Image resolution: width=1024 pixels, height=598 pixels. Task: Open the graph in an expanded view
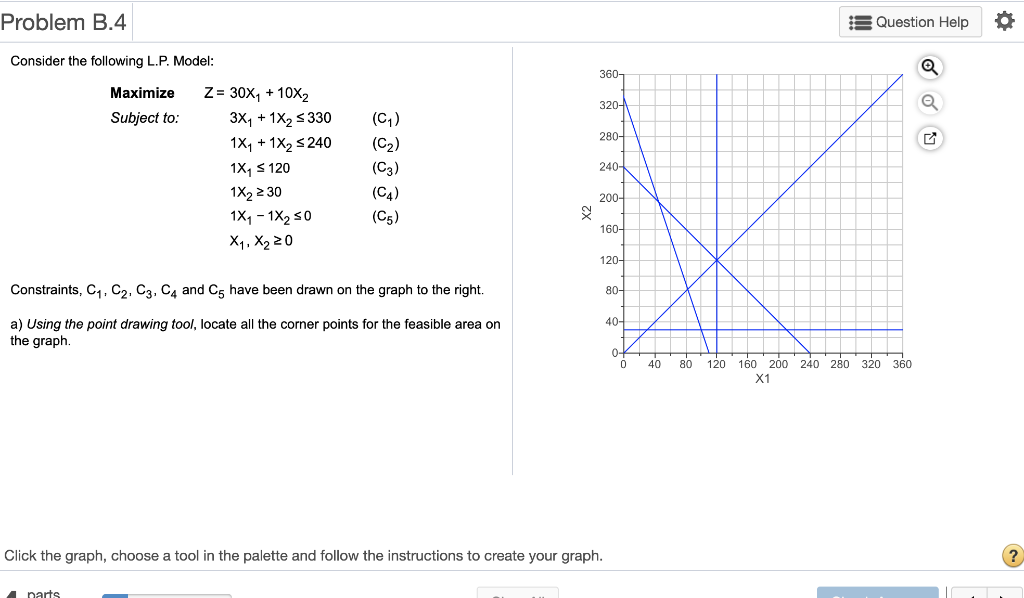pyautogui.click(x=929, y=138)
